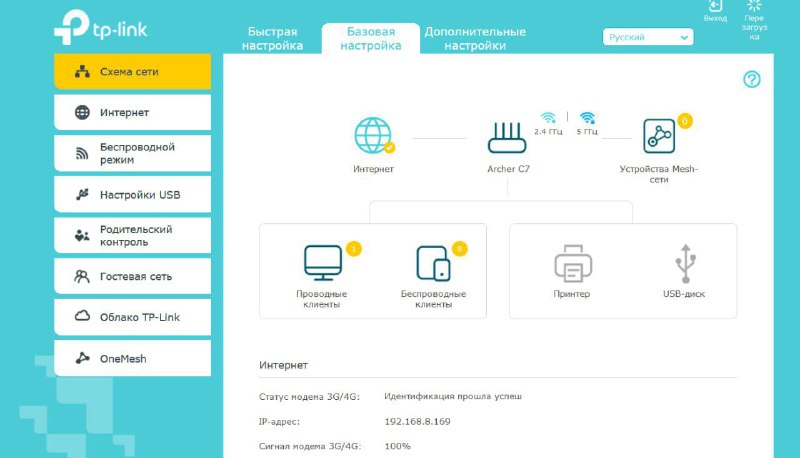Switch to Дополнительные настройки tab
800x458 pixels.
(x=475, y=38)
